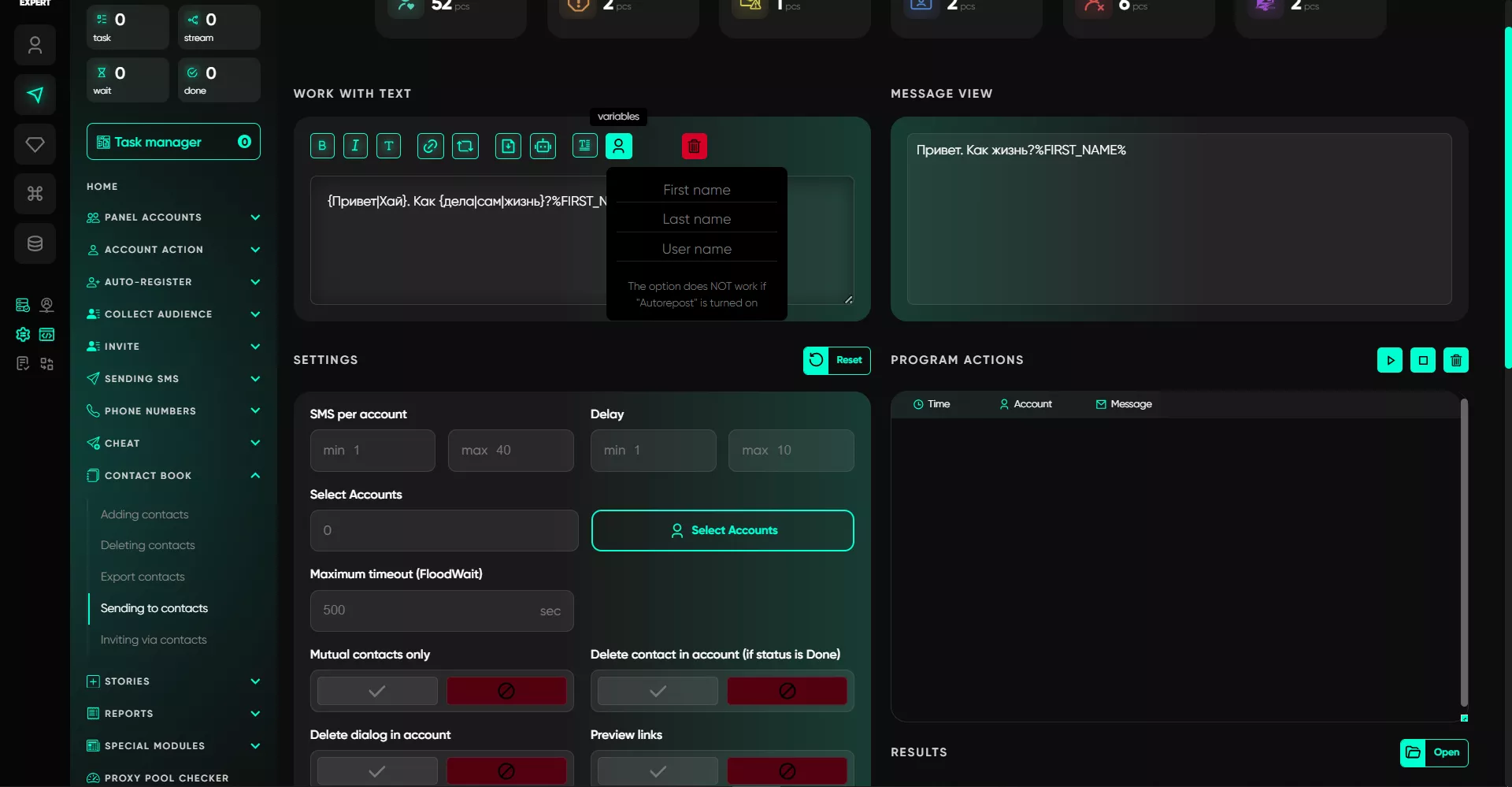Click the robot bot icon in text toolbar
Image resolution: width=1512 pixels, height=787 pixels.
pyautogui.click(x=543, y=146)
